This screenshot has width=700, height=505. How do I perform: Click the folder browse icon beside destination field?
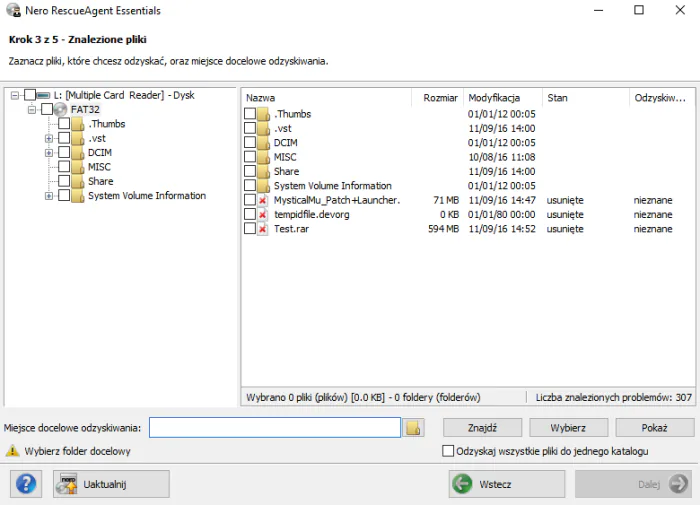click(x=413, y=428)
